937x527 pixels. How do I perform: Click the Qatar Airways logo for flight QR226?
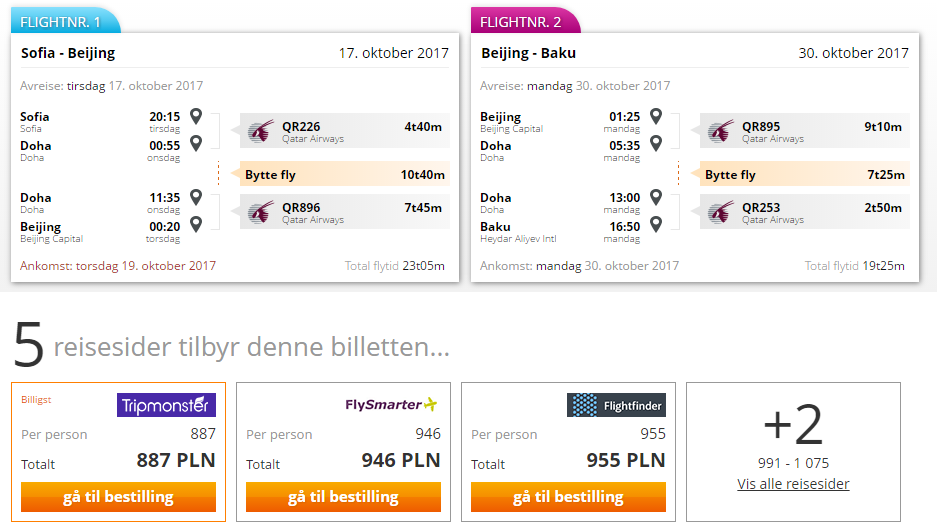click(x=261, y=131)
